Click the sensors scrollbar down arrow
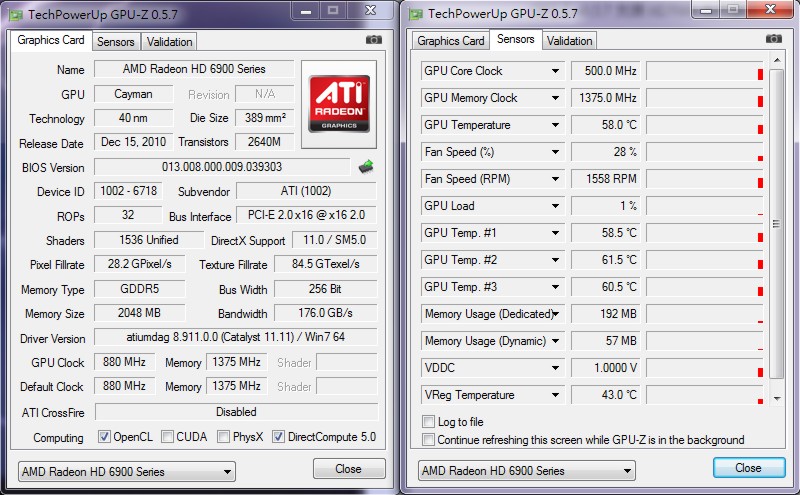The height and width of the screenshot is (495, 800). tap(777, 399)
